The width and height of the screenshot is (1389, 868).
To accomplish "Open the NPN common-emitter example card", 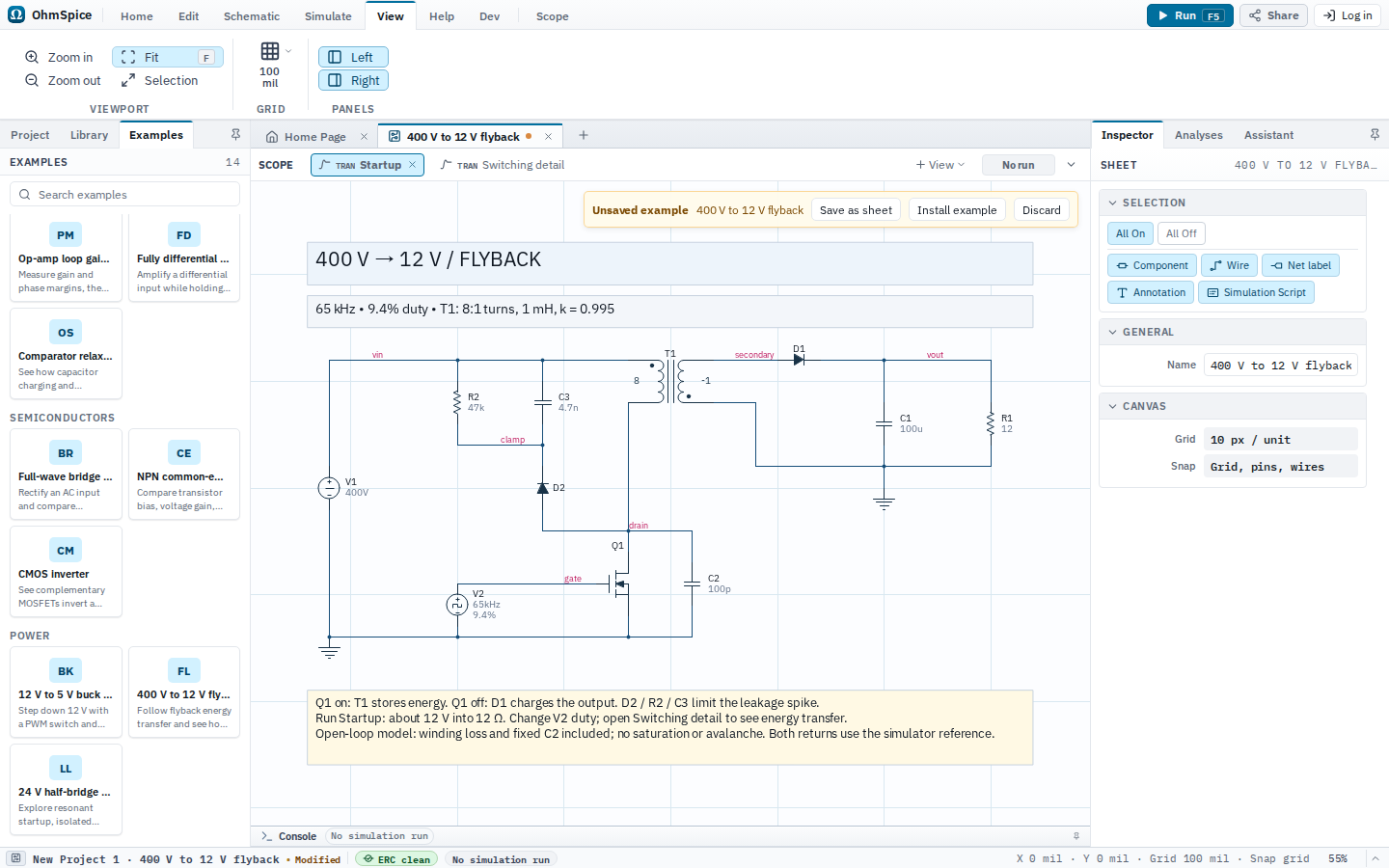I will [184, 475].
